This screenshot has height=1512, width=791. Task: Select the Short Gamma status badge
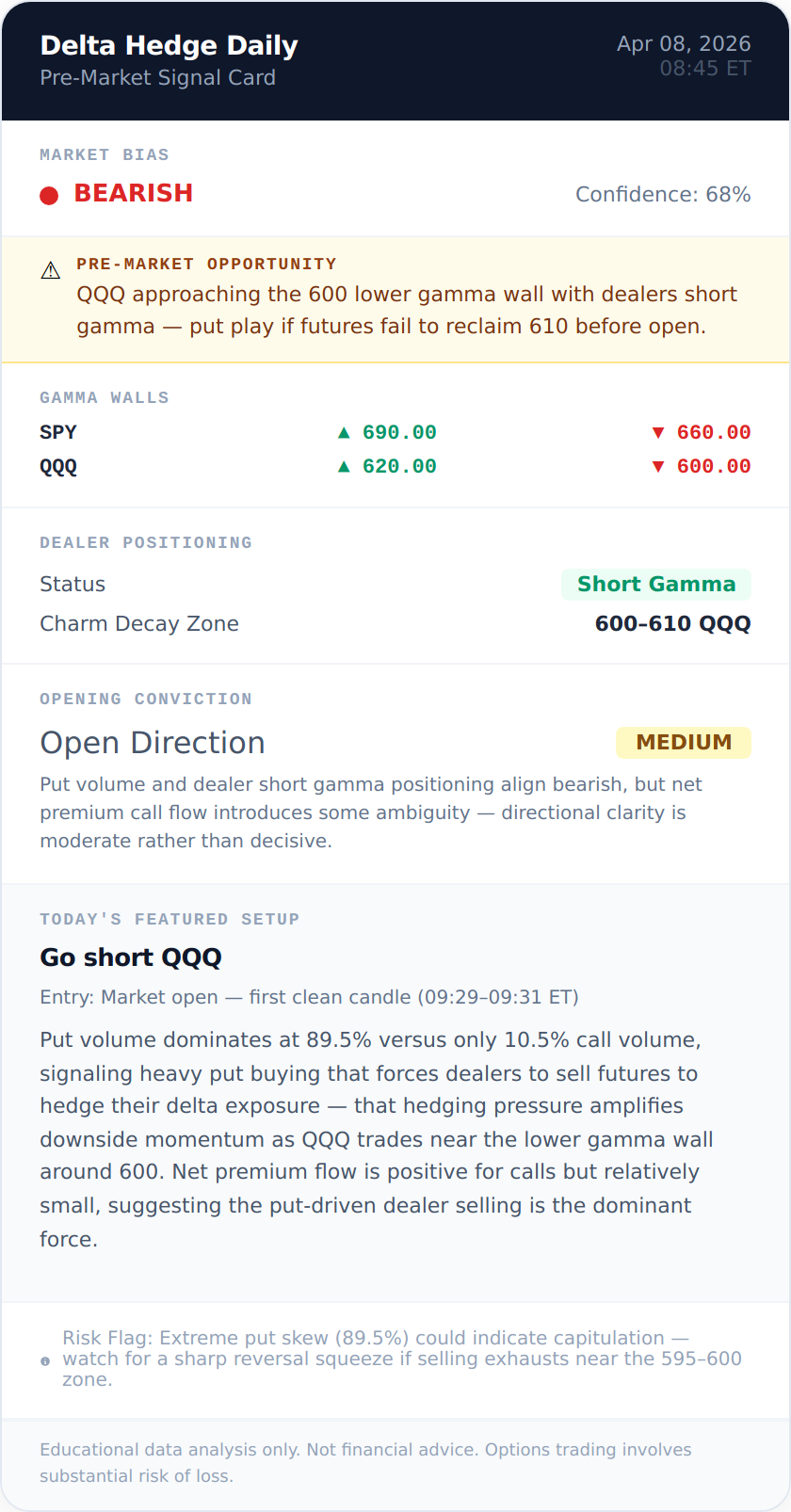(655, 585)
